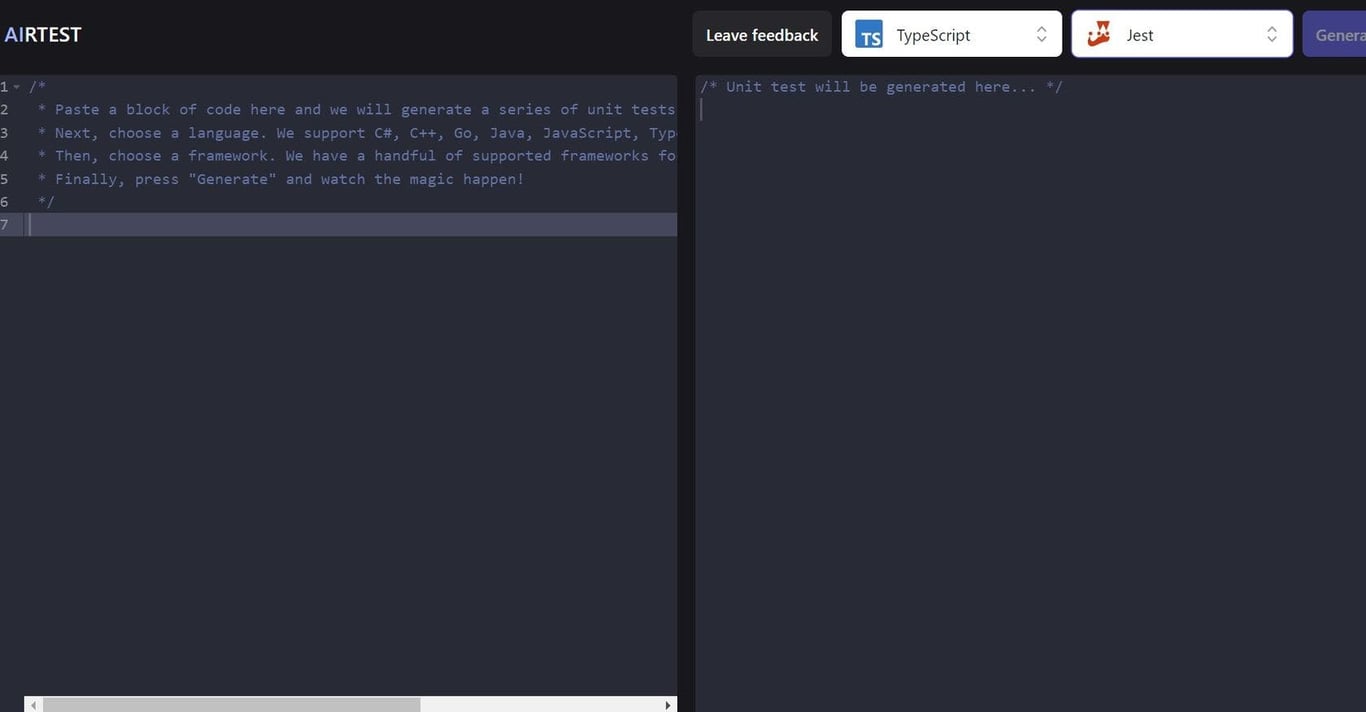Open the Leave feedback button
The width and height of the screenshot is (1366, 712).
(x=762, y=35)
